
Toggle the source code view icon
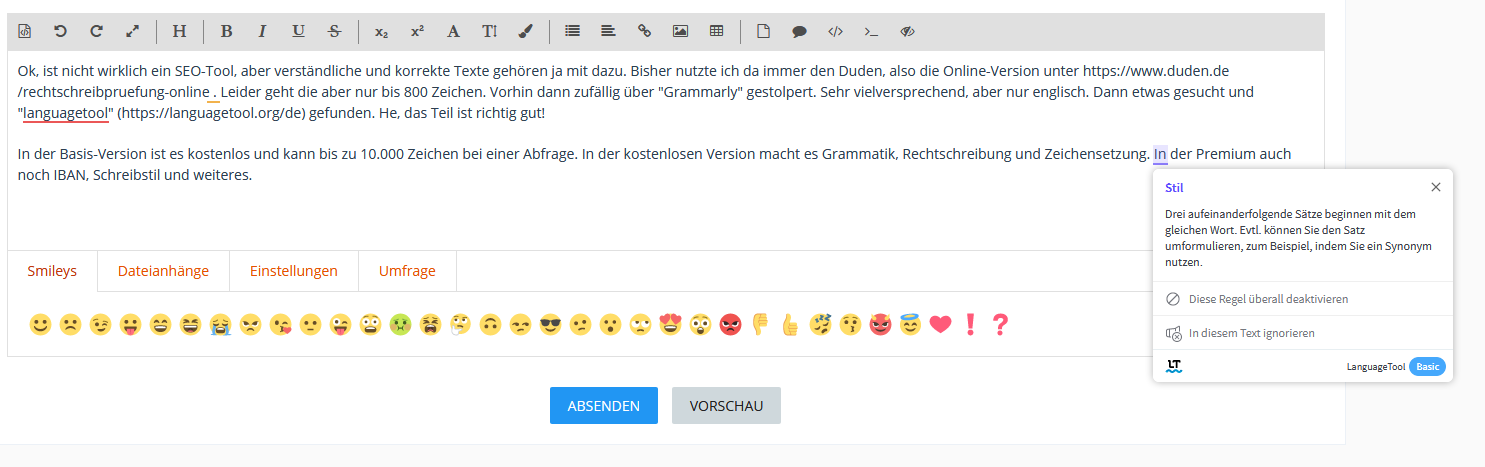(24, 31)
